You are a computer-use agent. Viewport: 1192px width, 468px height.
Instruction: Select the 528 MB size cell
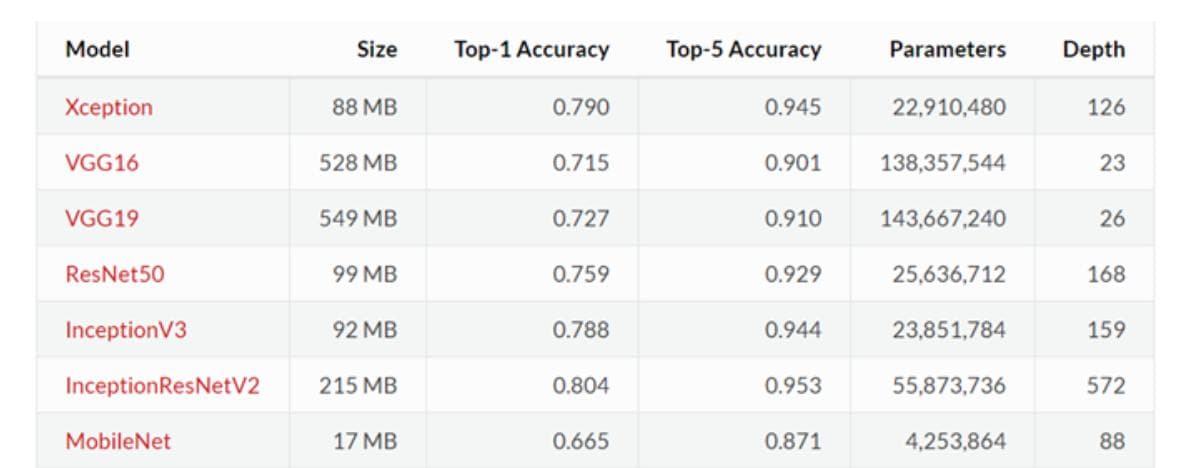(x=358, y=163)
